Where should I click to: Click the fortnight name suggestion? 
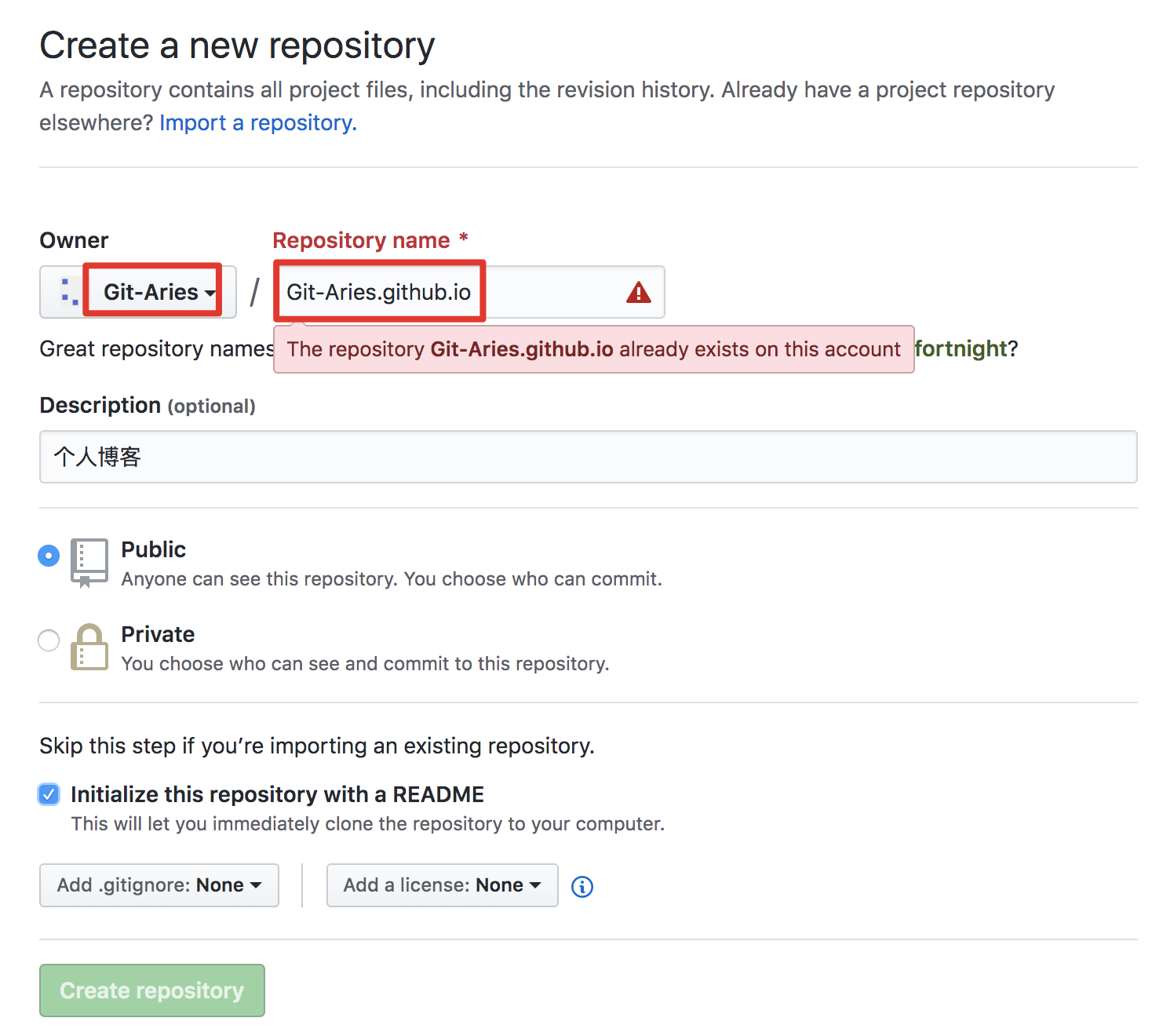(x=961, y=348)
